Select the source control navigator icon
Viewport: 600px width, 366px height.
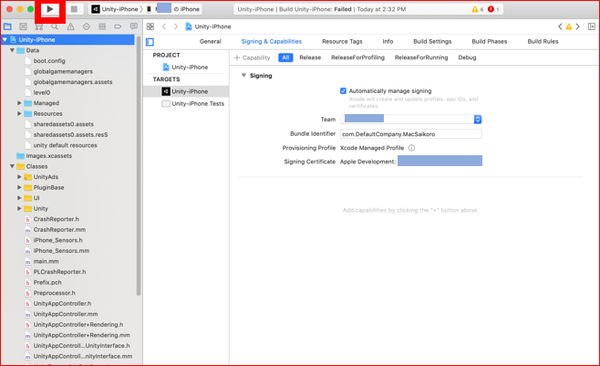pyautogui.click(x=23, y=26)
